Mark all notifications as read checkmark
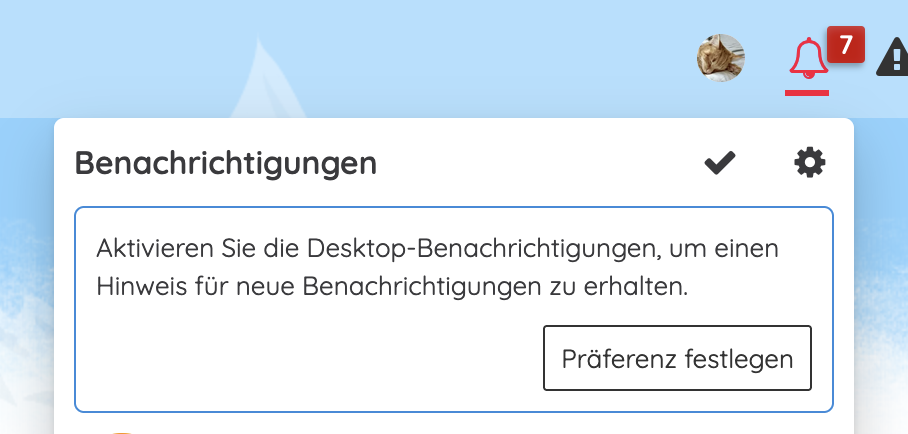The image size is (908, 434). [x=719, y=162]
